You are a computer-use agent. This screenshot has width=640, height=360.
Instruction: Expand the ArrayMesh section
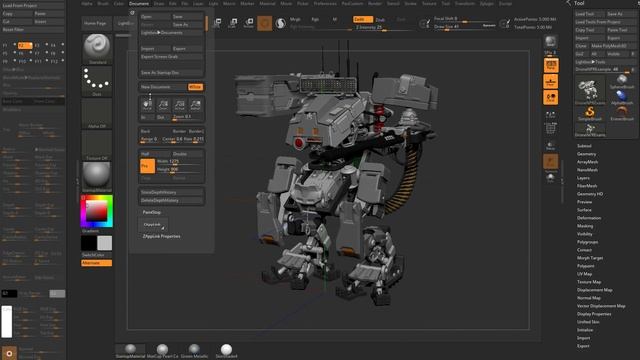click(587, 162)
